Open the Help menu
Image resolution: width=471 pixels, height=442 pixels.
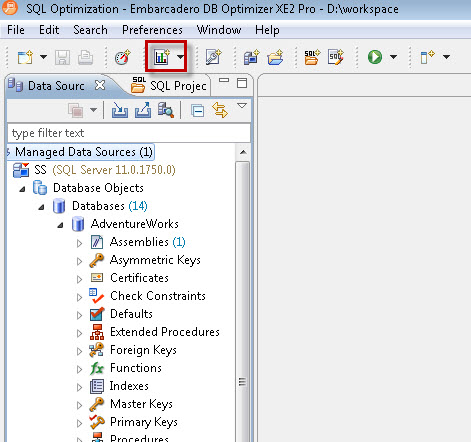pos(267,30)
